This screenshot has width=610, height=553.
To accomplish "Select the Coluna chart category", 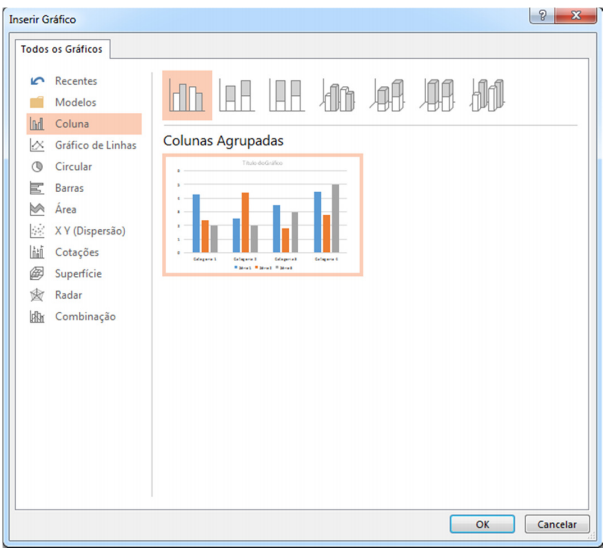I will tap(72, 124).
